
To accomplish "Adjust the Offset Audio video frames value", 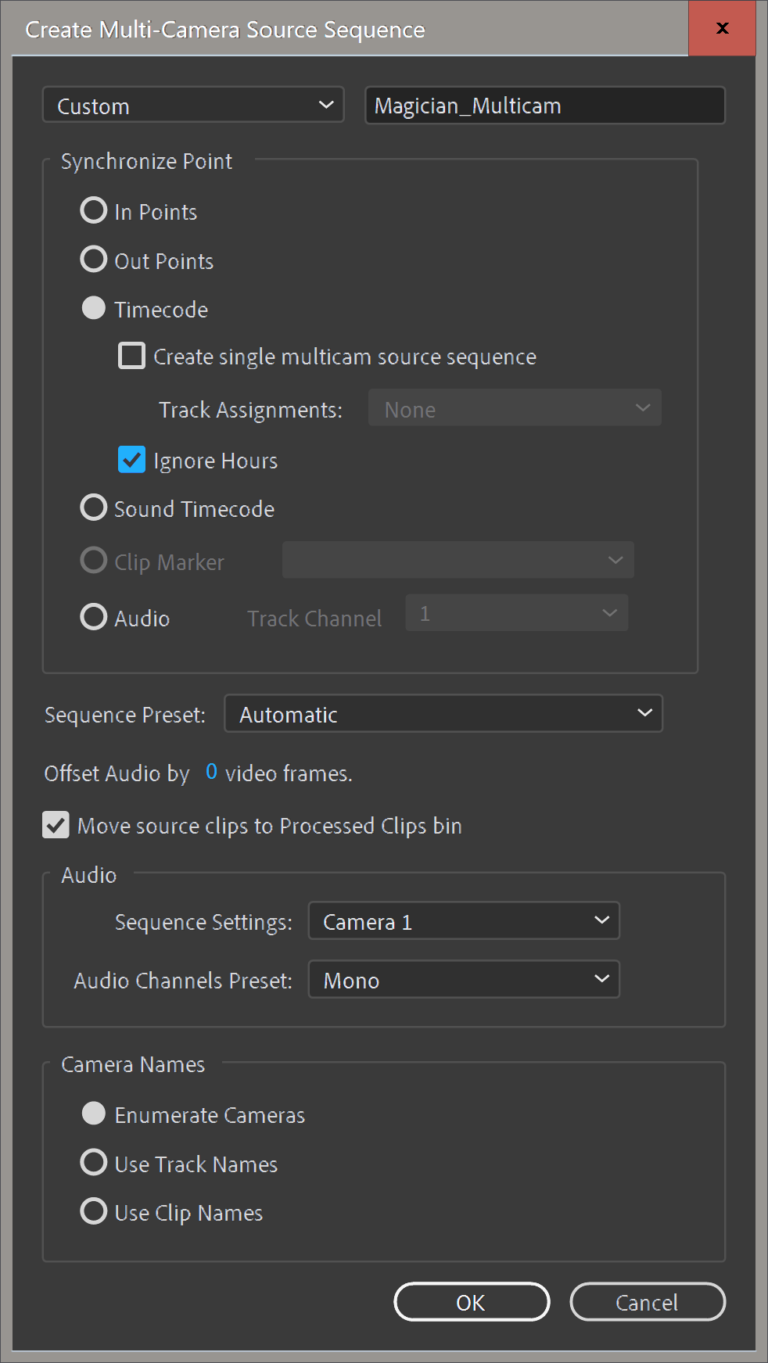I will coord(210,772).
